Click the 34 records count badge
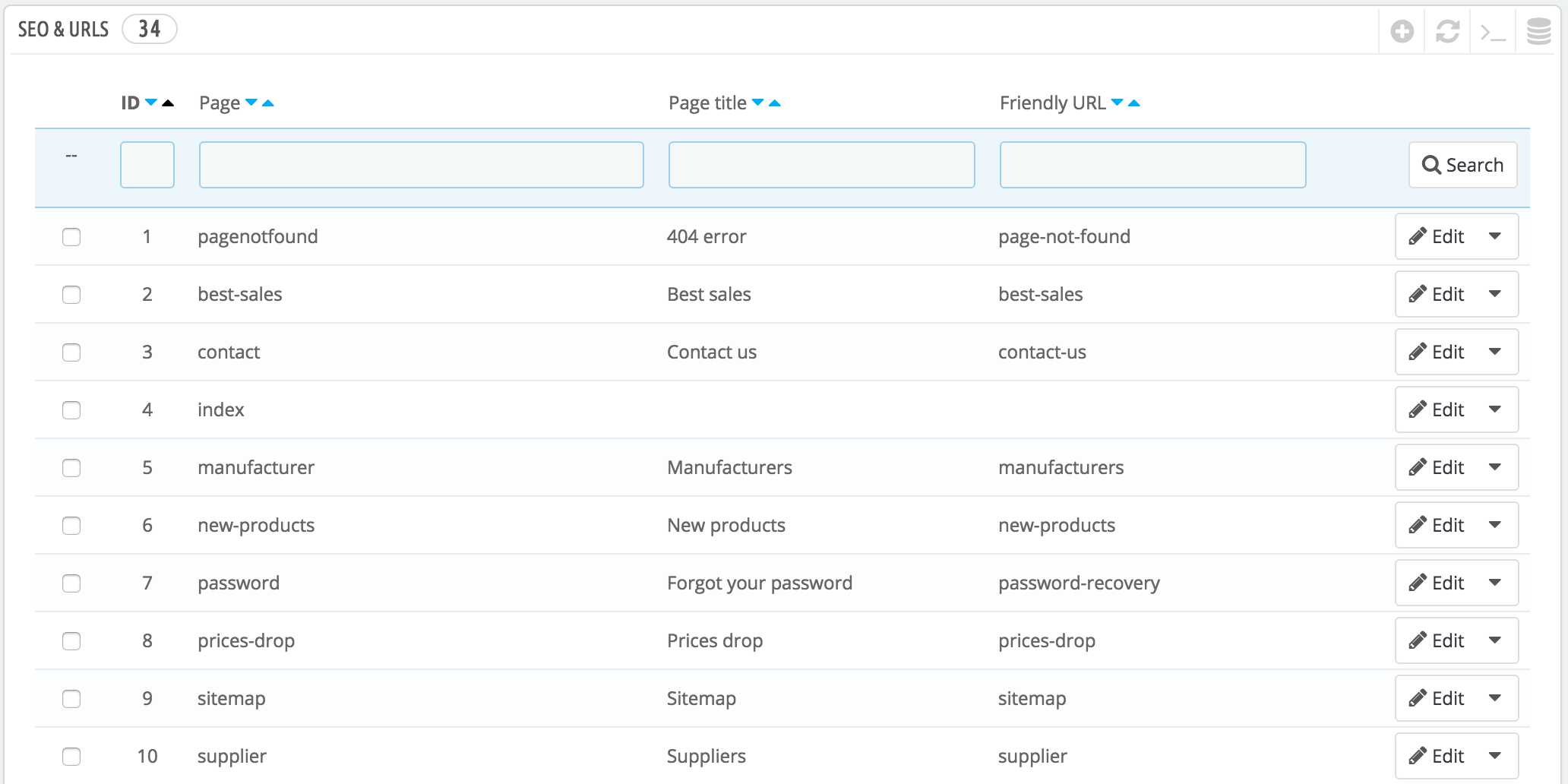 pos(150,30)
